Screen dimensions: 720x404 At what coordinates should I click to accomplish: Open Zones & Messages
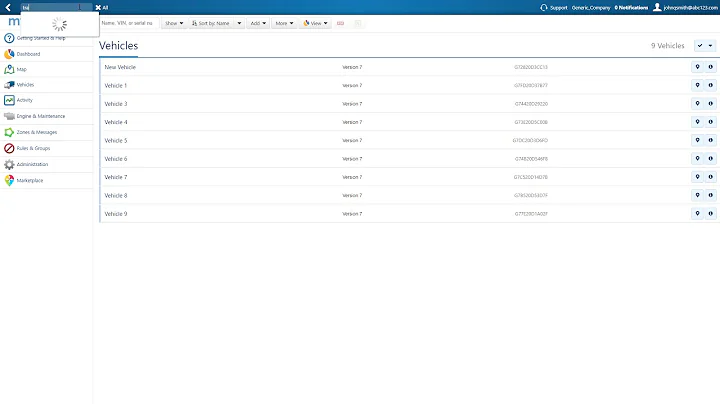(37, 132)
